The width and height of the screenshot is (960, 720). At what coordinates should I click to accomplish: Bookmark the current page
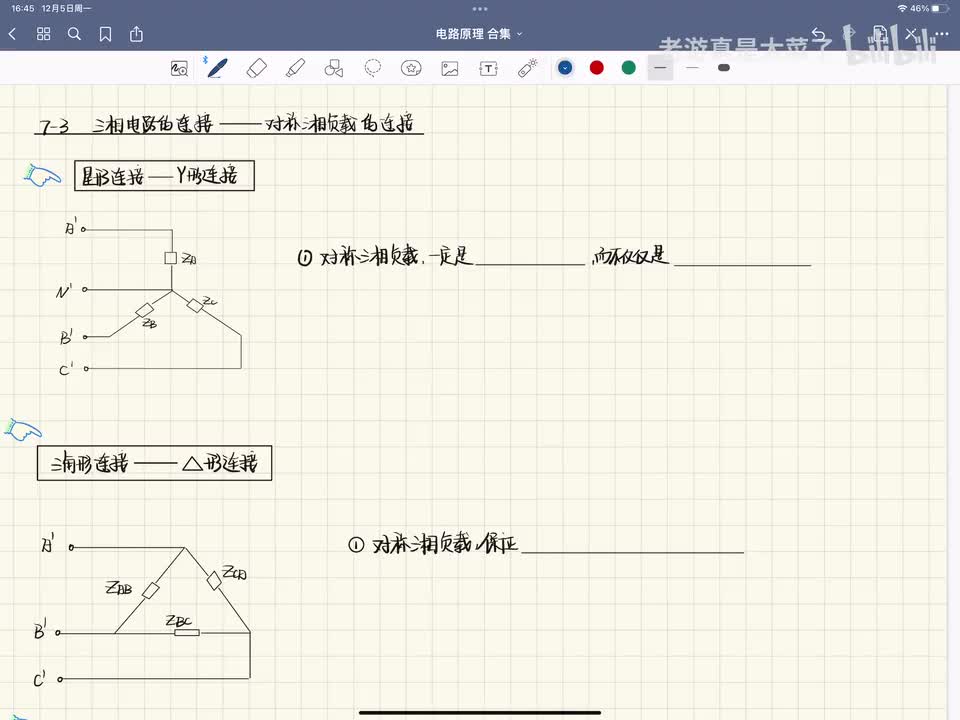pos(105,34)
